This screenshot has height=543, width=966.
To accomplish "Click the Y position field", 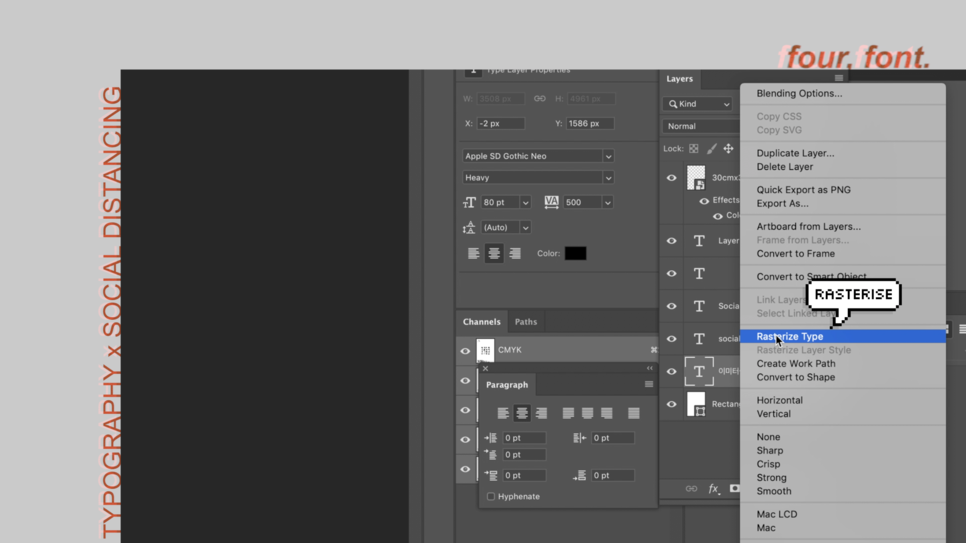I will [x=590, y=123].
